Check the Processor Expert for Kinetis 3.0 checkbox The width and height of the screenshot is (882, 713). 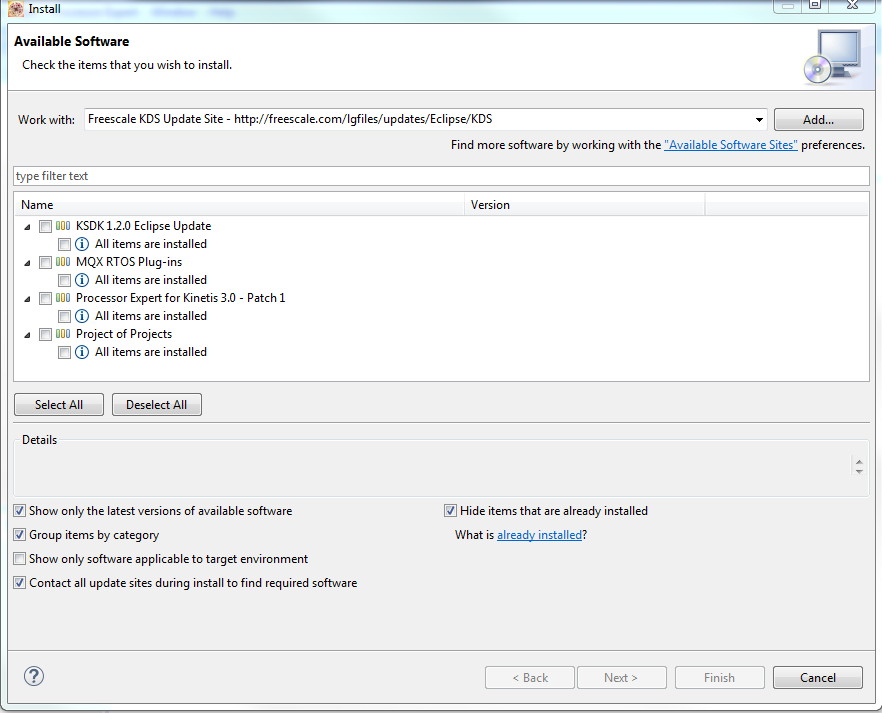coord(45,299)
